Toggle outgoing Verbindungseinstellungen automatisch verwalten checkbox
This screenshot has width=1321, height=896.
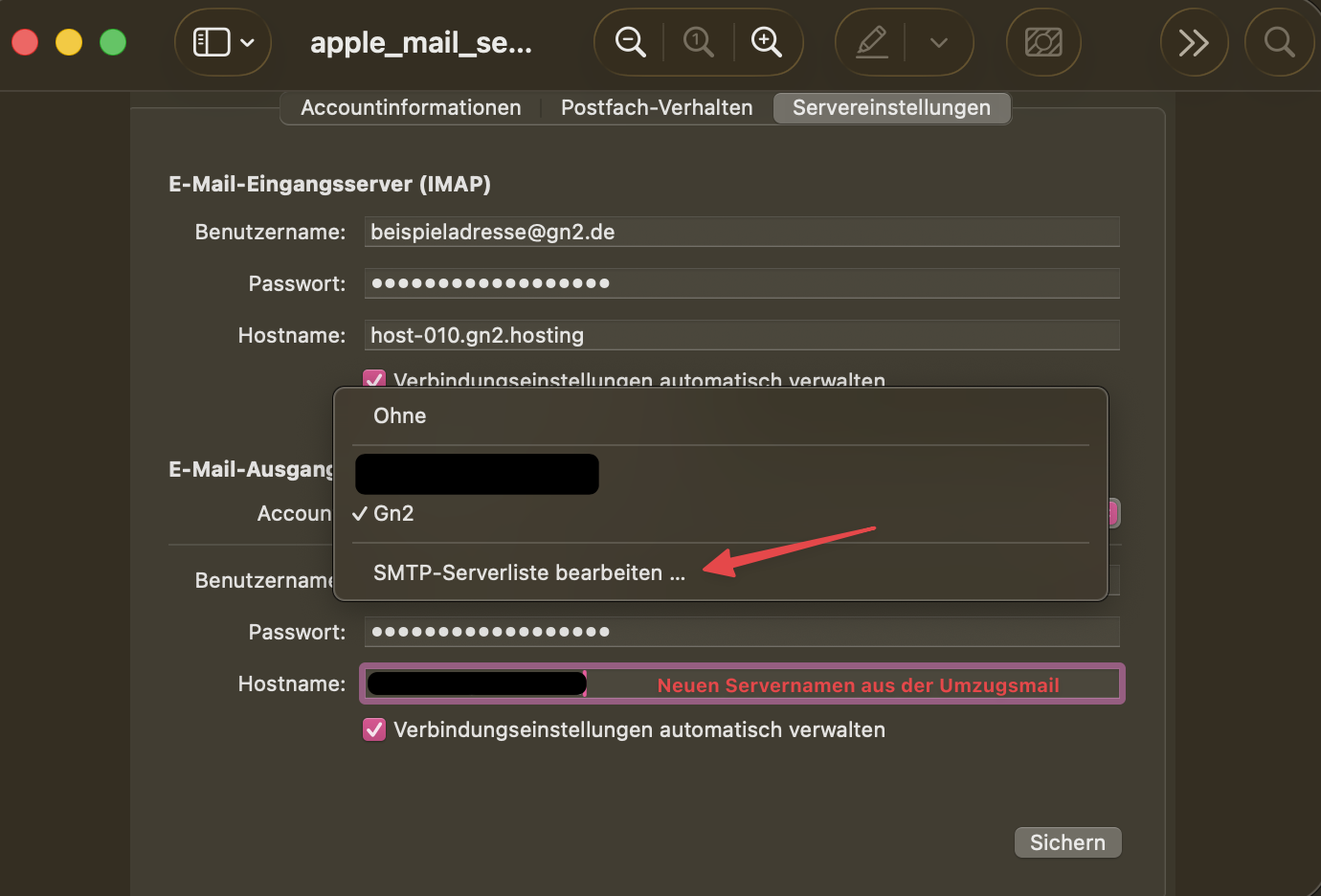click(x=374, y=729)
